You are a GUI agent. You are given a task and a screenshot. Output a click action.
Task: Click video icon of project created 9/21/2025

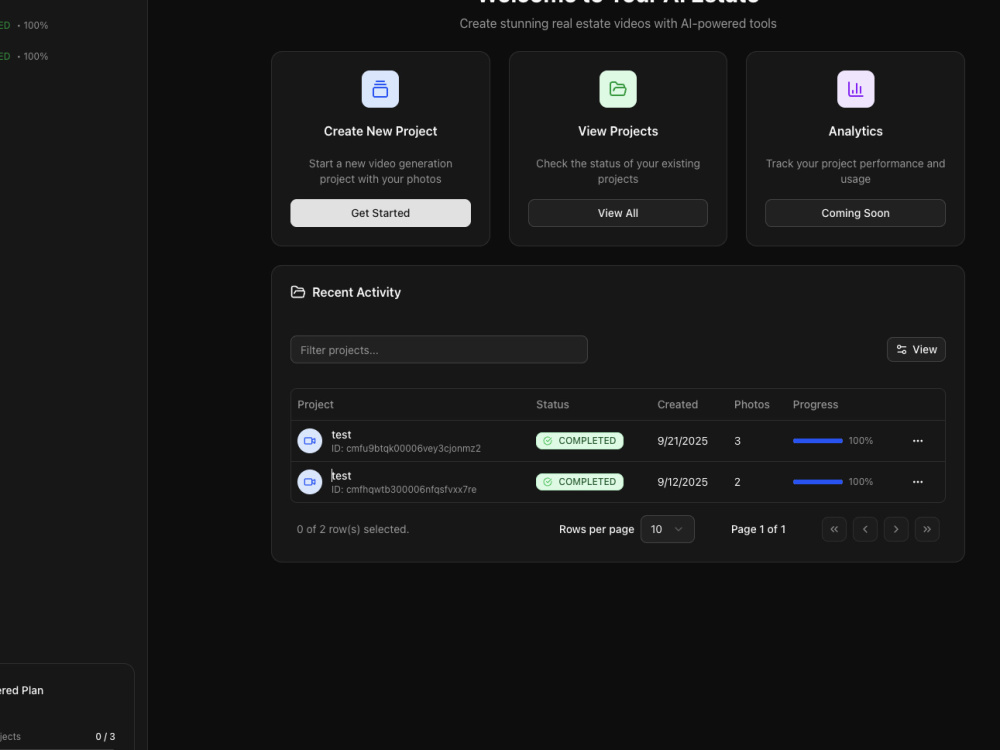point(310,441)
